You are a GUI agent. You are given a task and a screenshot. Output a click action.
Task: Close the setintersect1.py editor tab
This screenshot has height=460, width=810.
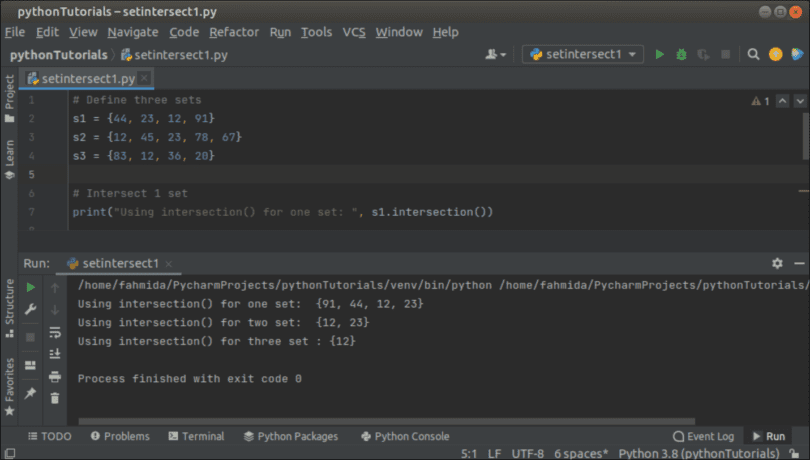[x=146, y=78]
